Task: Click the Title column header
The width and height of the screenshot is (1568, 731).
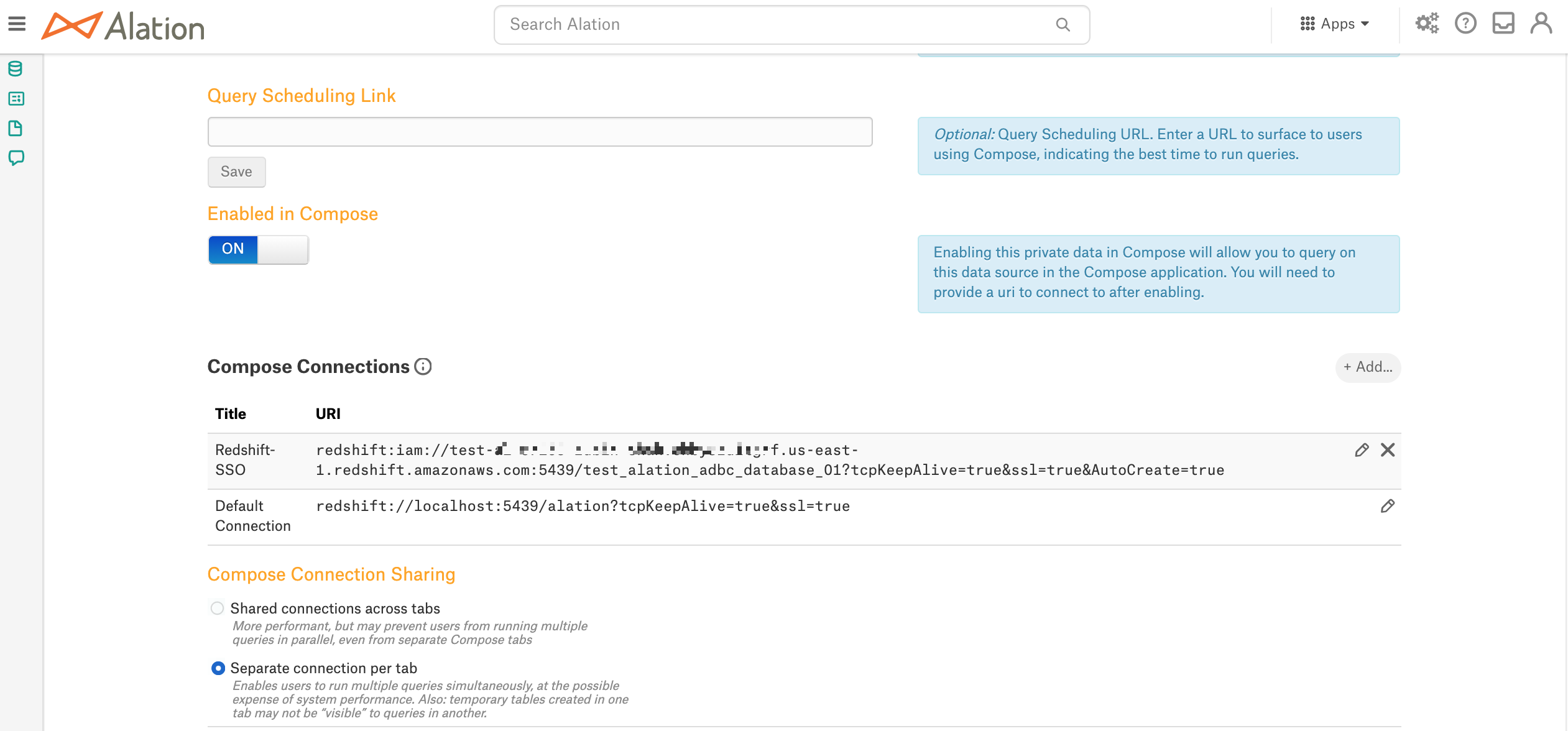Action: pyautogui.click(x=230, y=414)
